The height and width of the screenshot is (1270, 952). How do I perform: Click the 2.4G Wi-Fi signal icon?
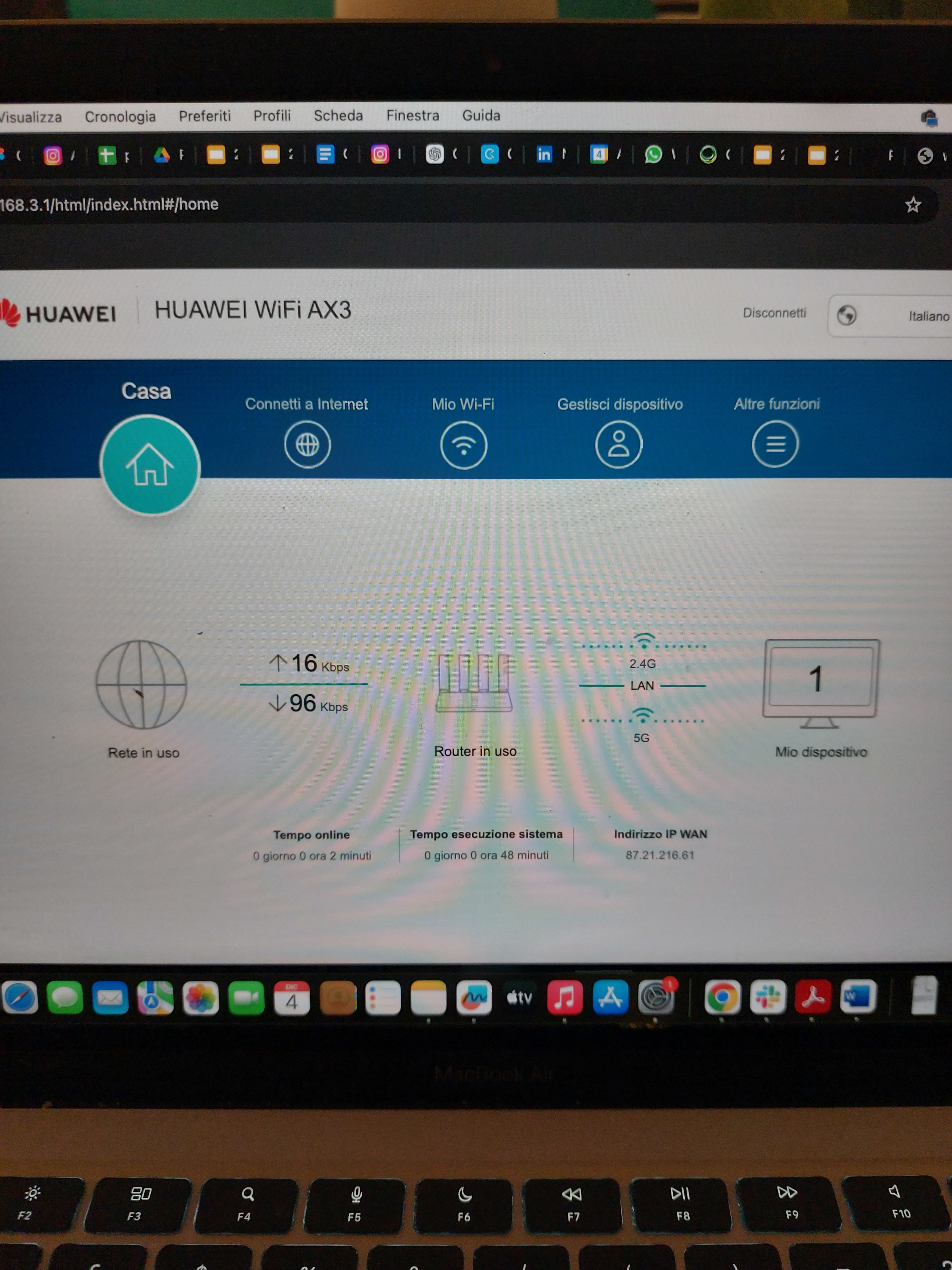point(643,641)
